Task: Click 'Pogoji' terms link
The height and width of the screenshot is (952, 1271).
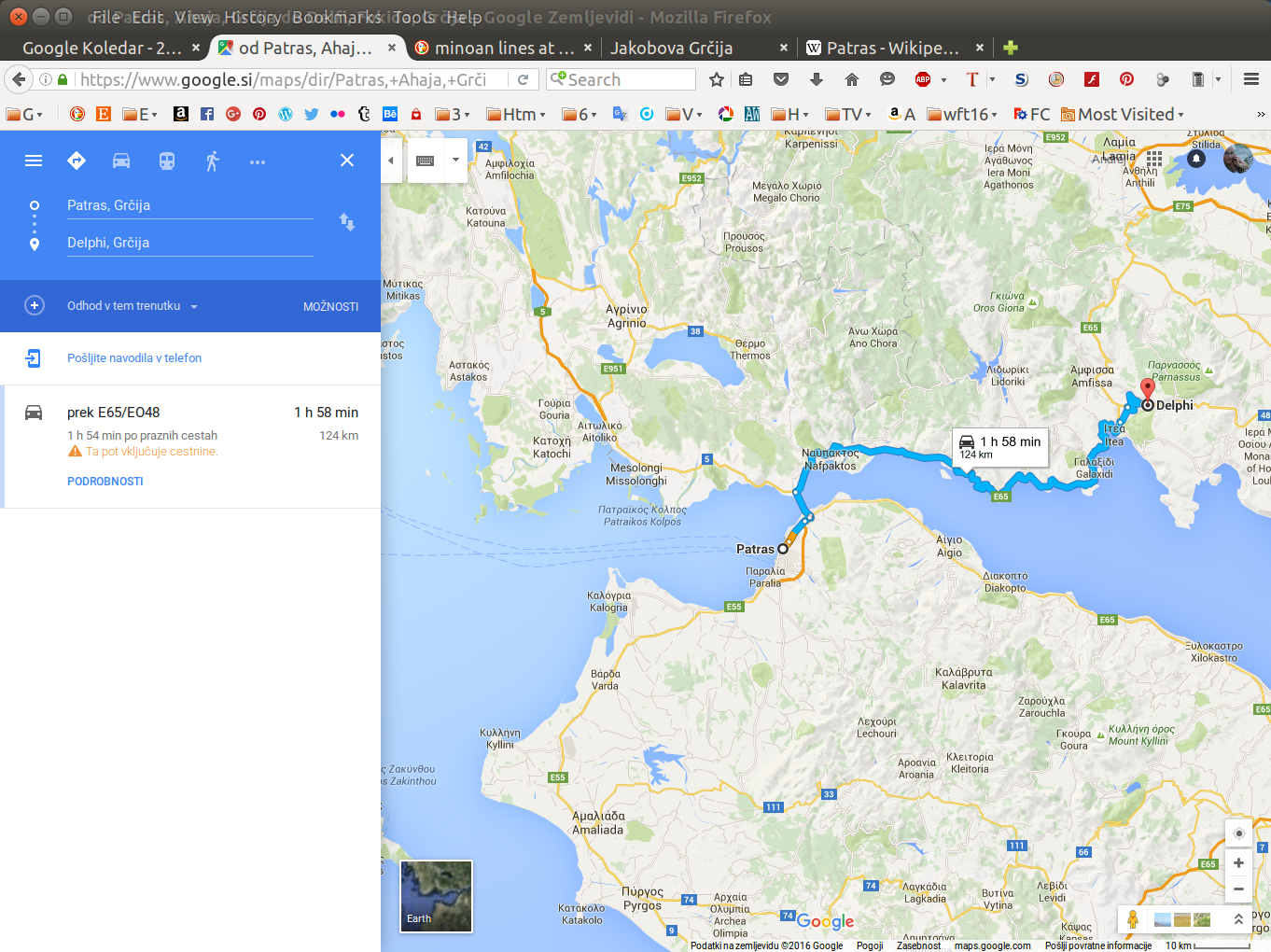Action: 870,945
